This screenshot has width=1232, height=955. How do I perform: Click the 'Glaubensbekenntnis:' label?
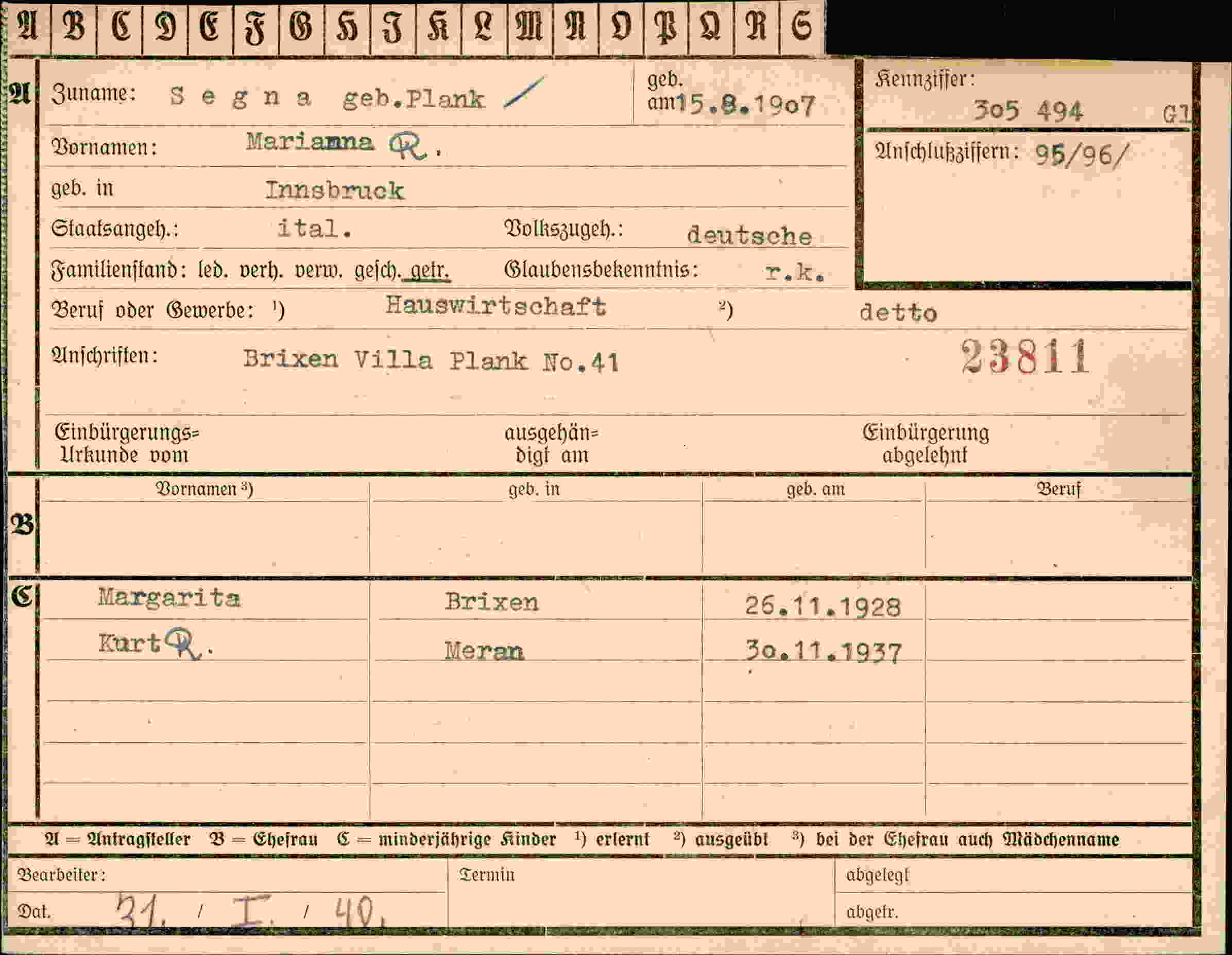coord(602,269)
